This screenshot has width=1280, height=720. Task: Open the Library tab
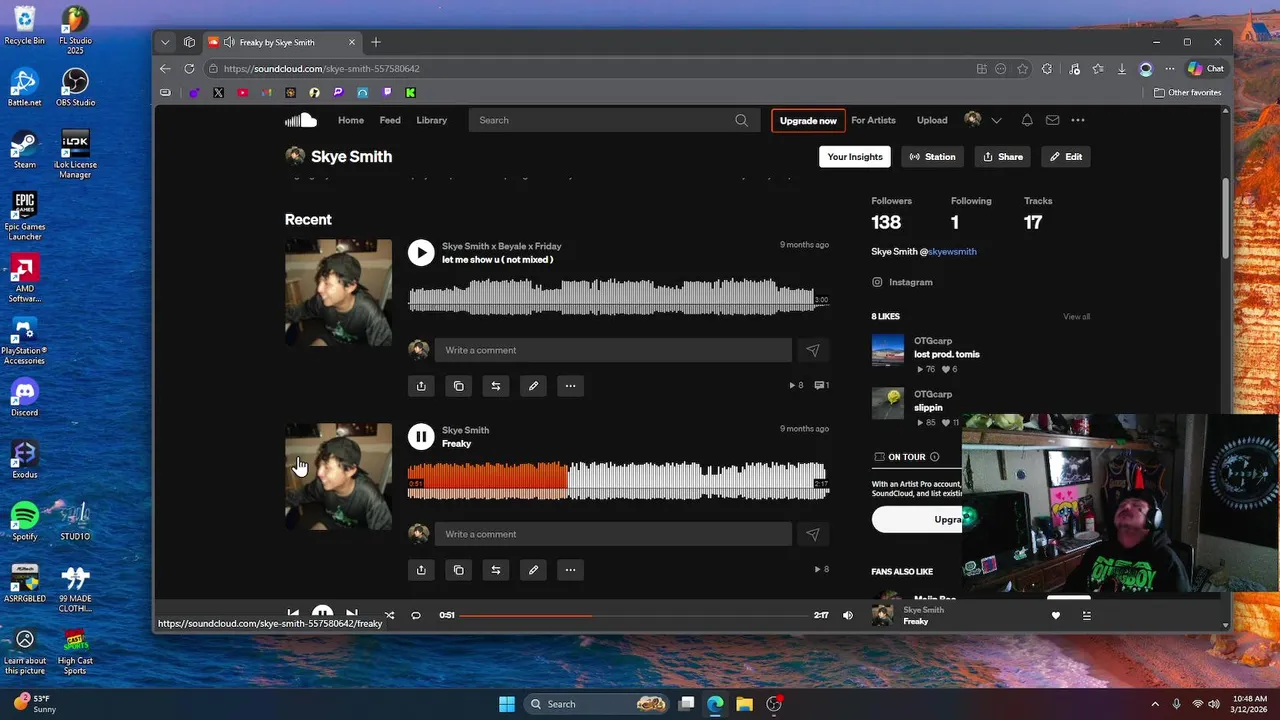pos(432,120)
